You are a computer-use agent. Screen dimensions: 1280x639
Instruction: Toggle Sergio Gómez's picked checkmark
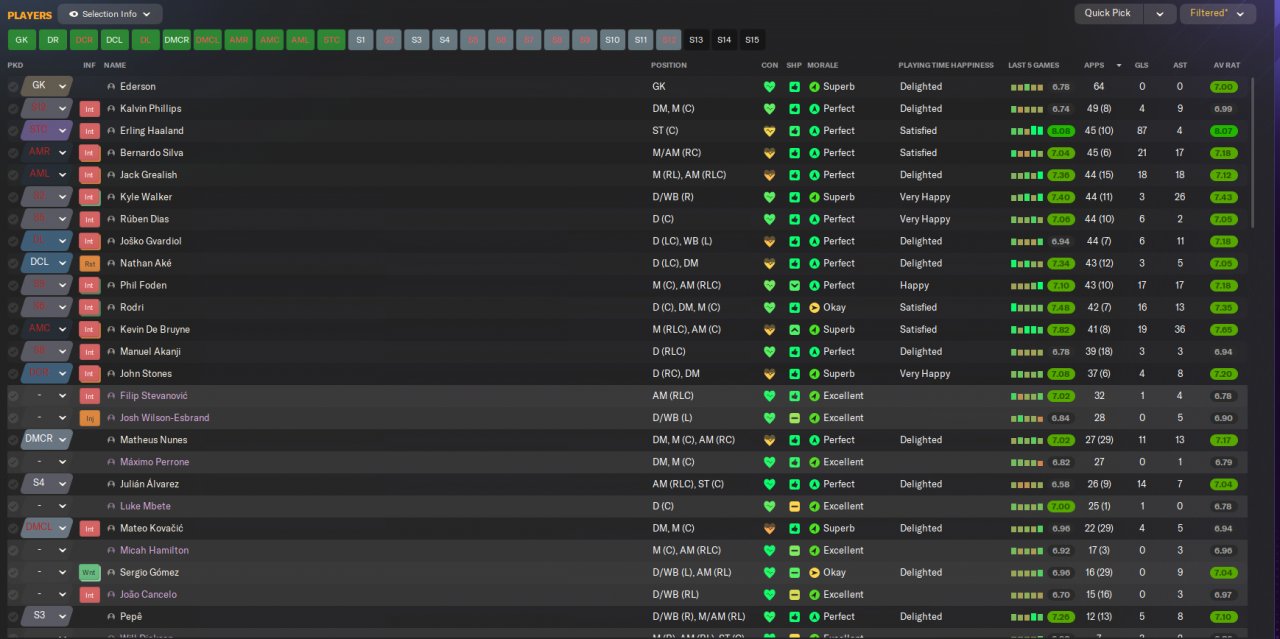(13, 573)
